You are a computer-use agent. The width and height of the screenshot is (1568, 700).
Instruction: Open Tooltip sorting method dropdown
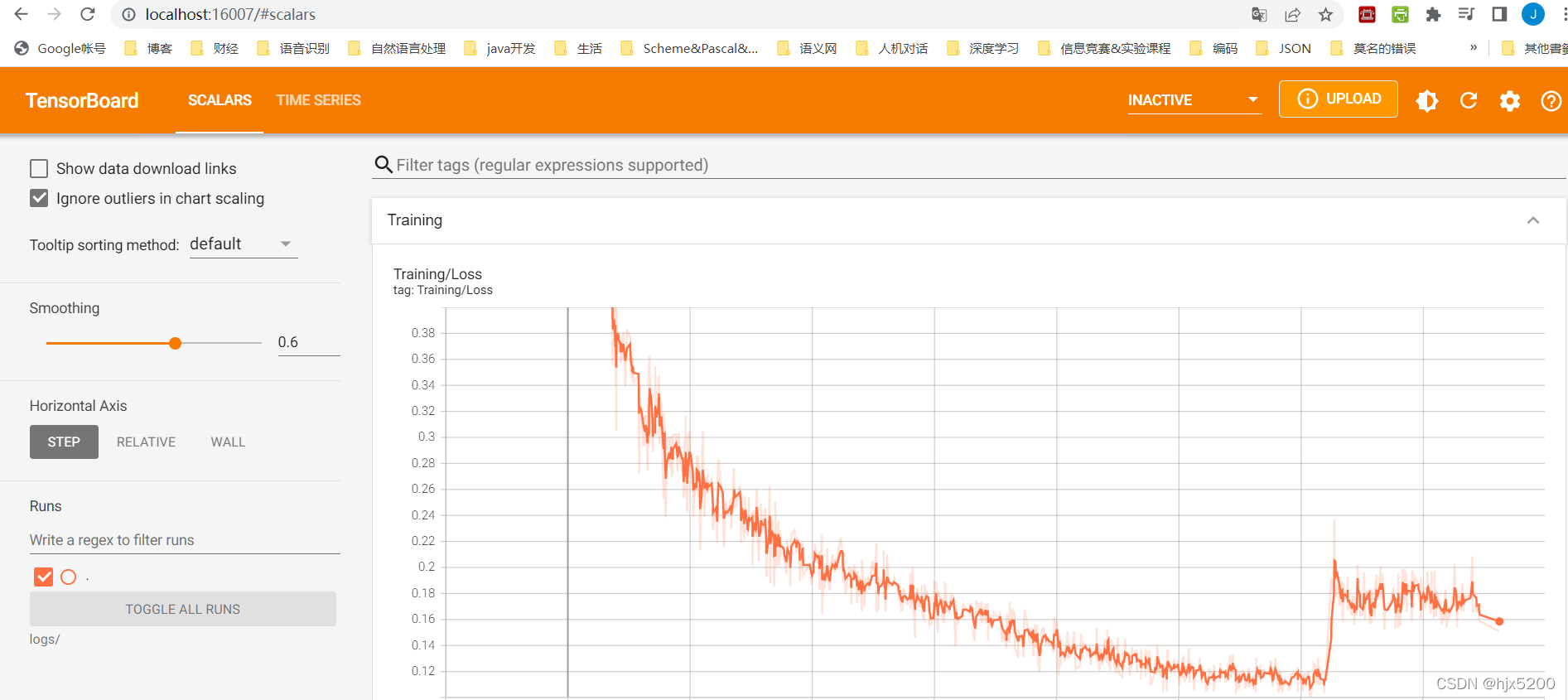(244, 244)
